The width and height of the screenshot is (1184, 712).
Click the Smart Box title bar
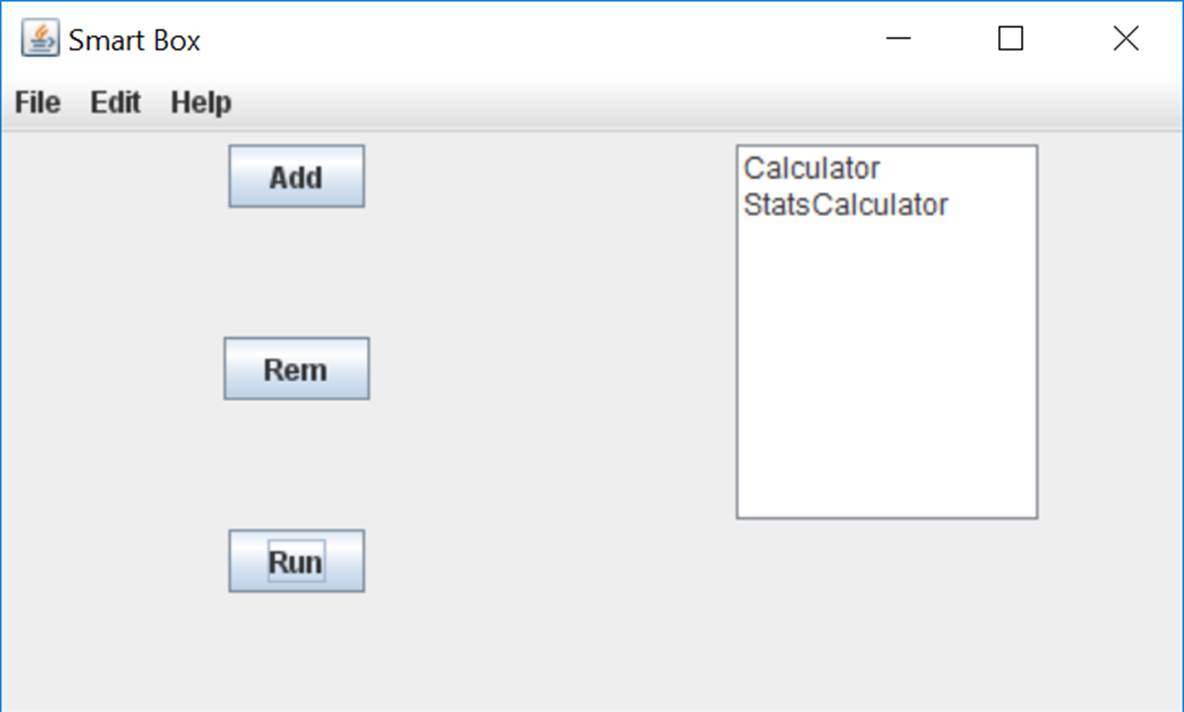500,38
